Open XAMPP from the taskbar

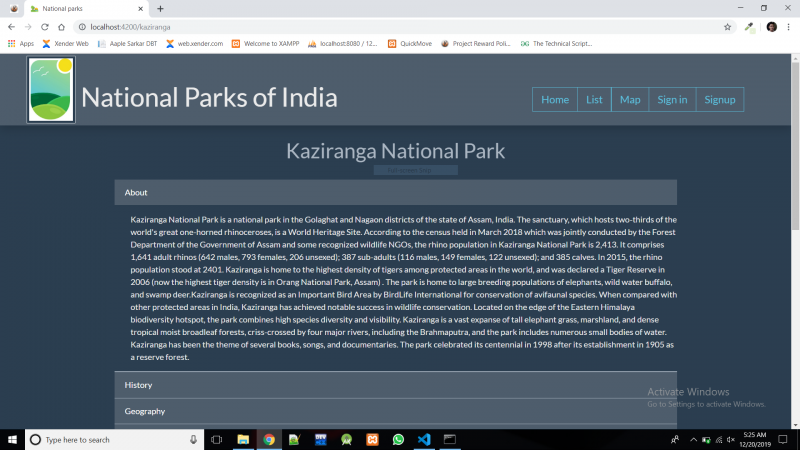click(372, 439)
